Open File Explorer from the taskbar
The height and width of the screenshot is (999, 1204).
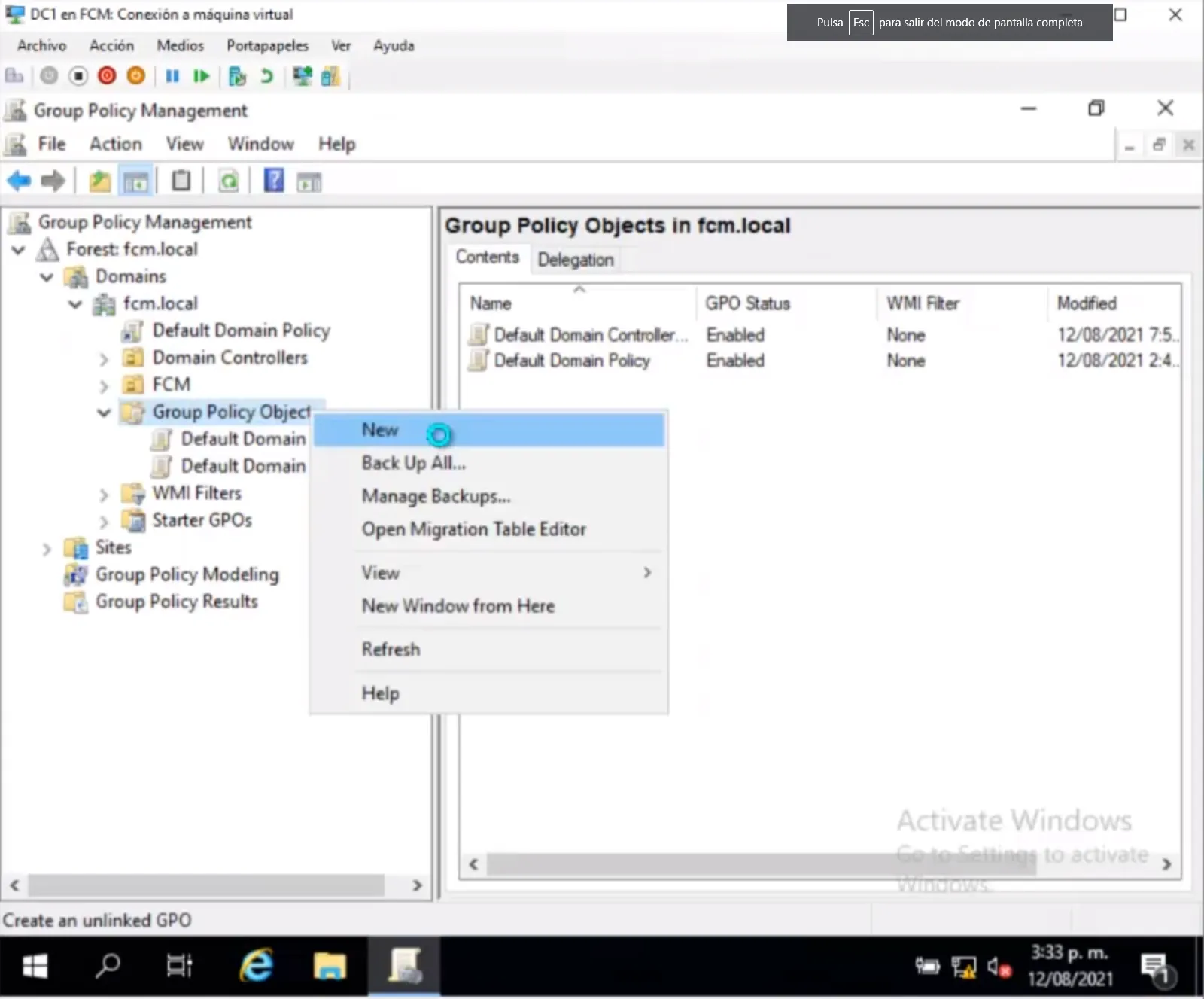[x=330, y=965]
